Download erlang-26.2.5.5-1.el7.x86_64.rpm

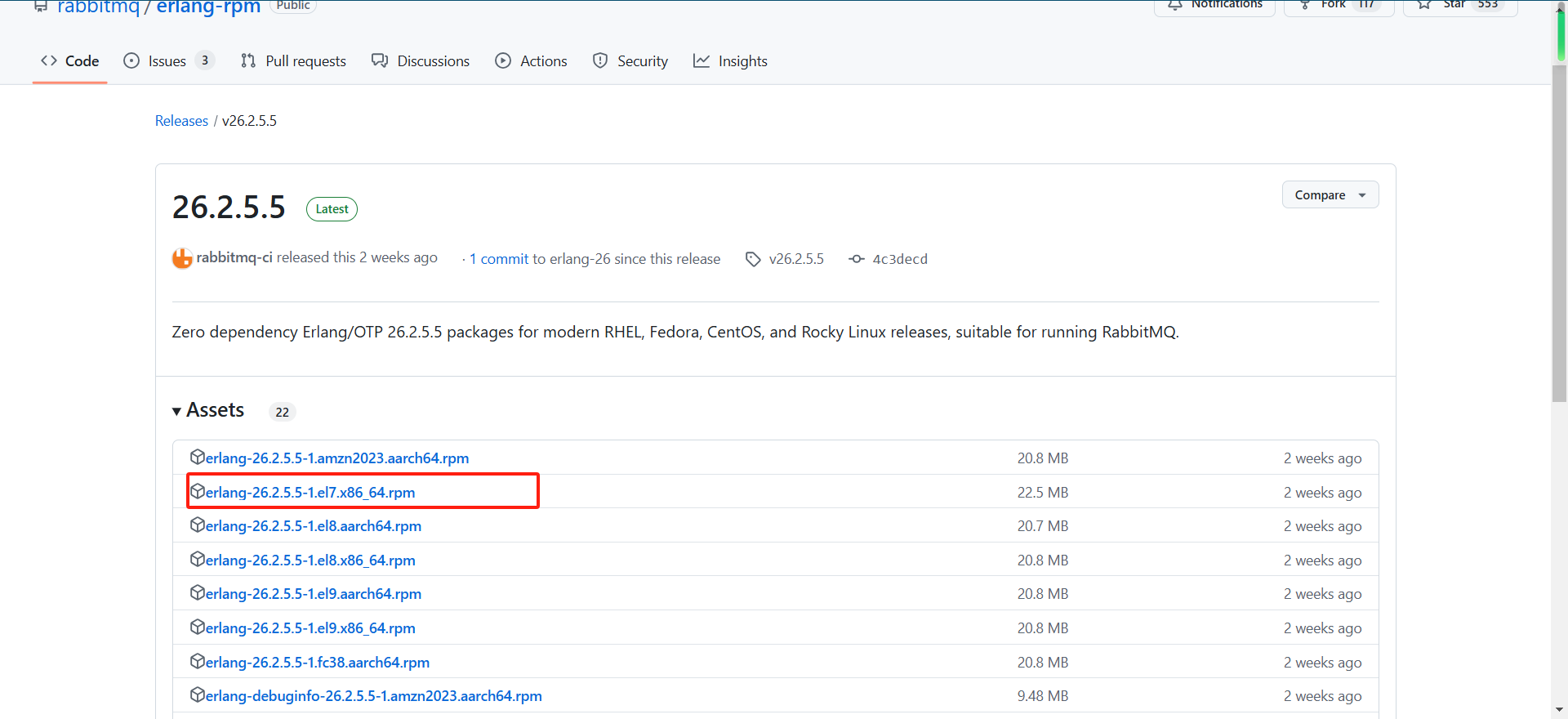tap(310, 493)
